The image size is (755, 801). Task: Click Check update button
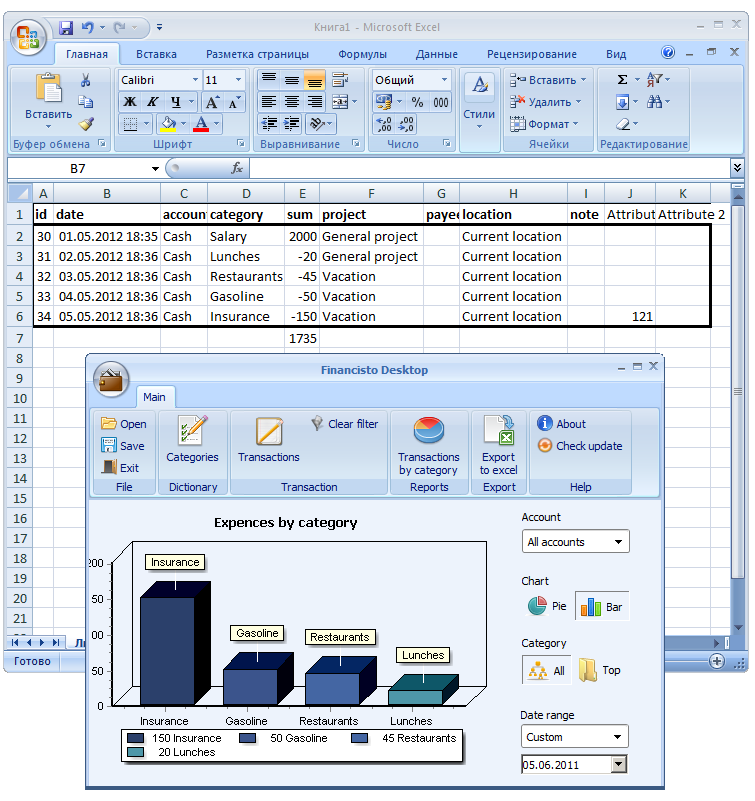[x=580, y=446]
